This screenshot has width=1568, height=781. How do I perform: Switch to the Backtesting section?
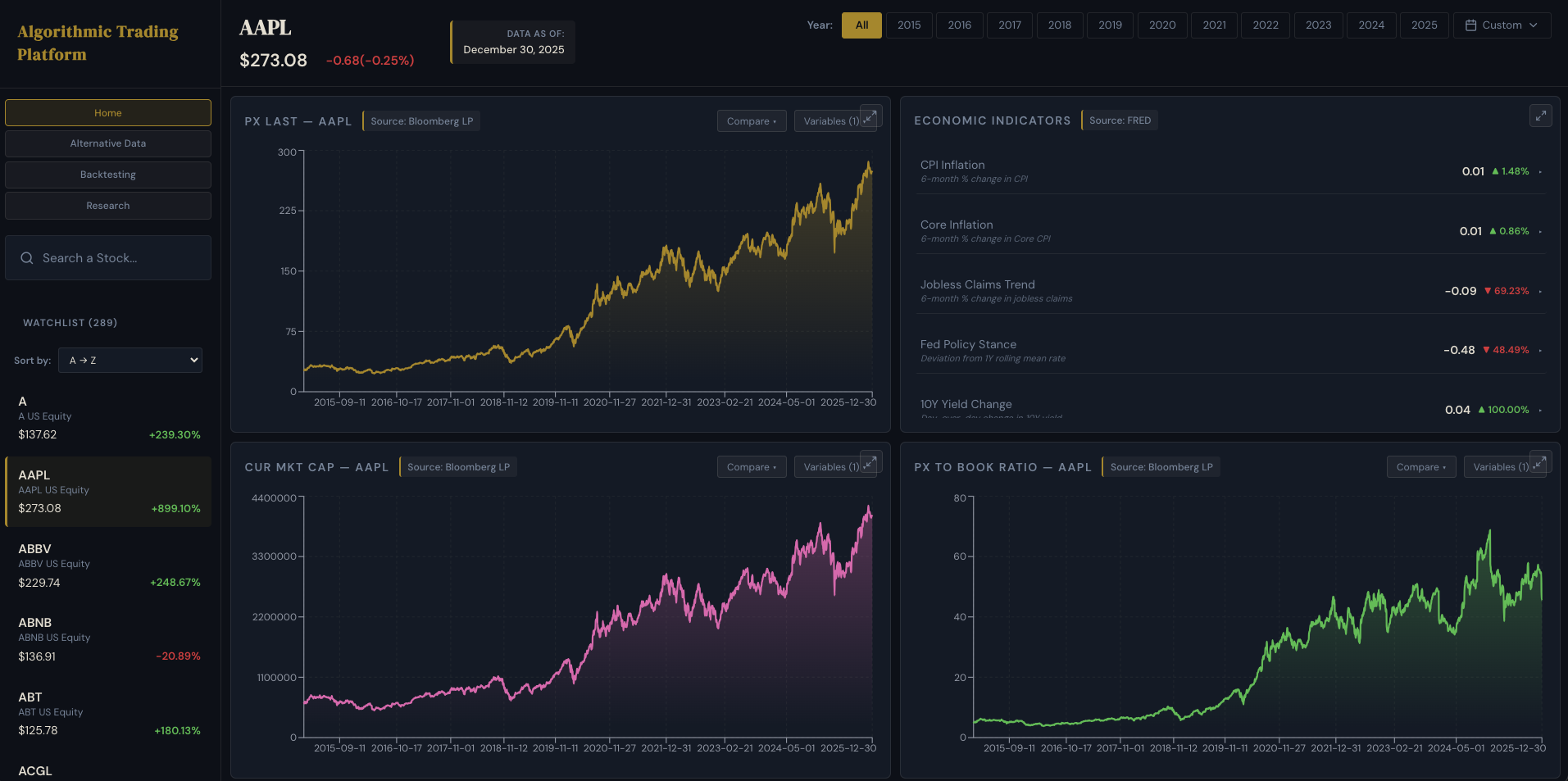(107, 174)
